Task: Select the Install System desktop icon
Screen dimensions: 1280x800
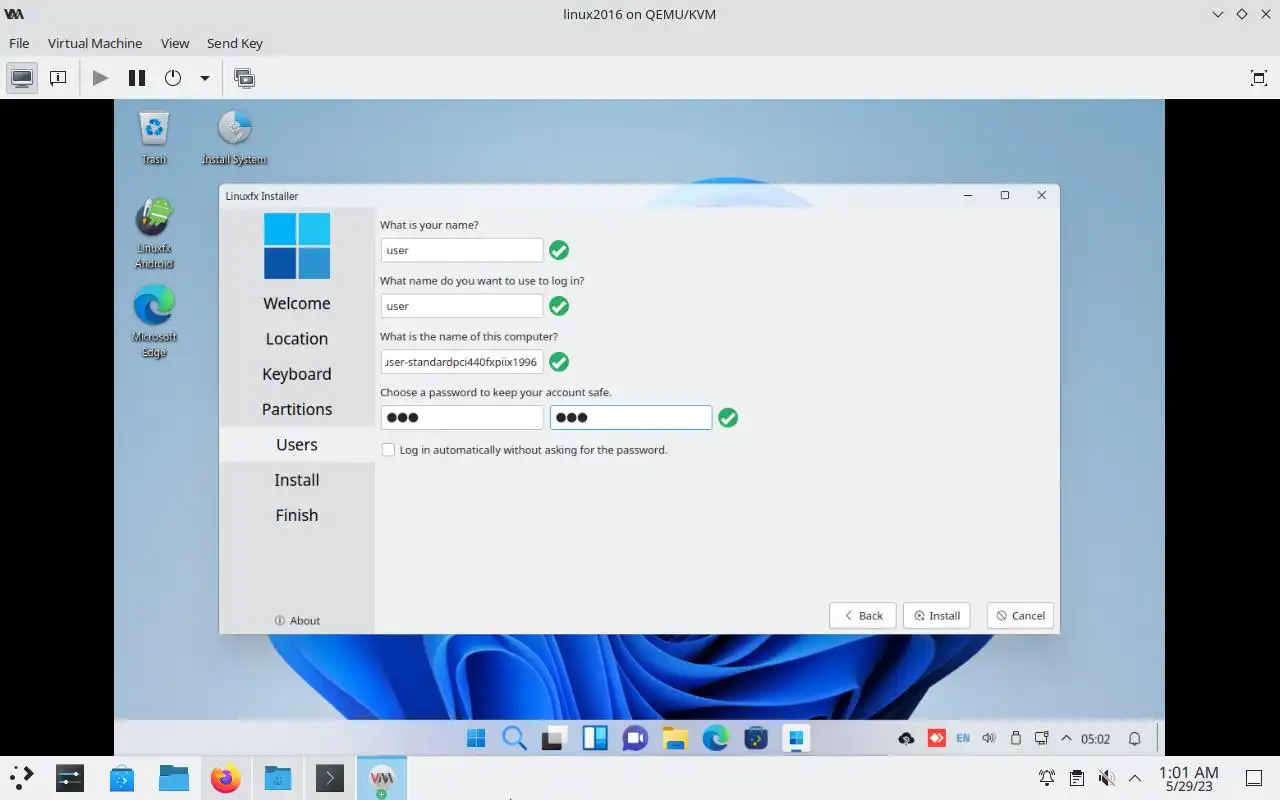Action: click(235, 138)
